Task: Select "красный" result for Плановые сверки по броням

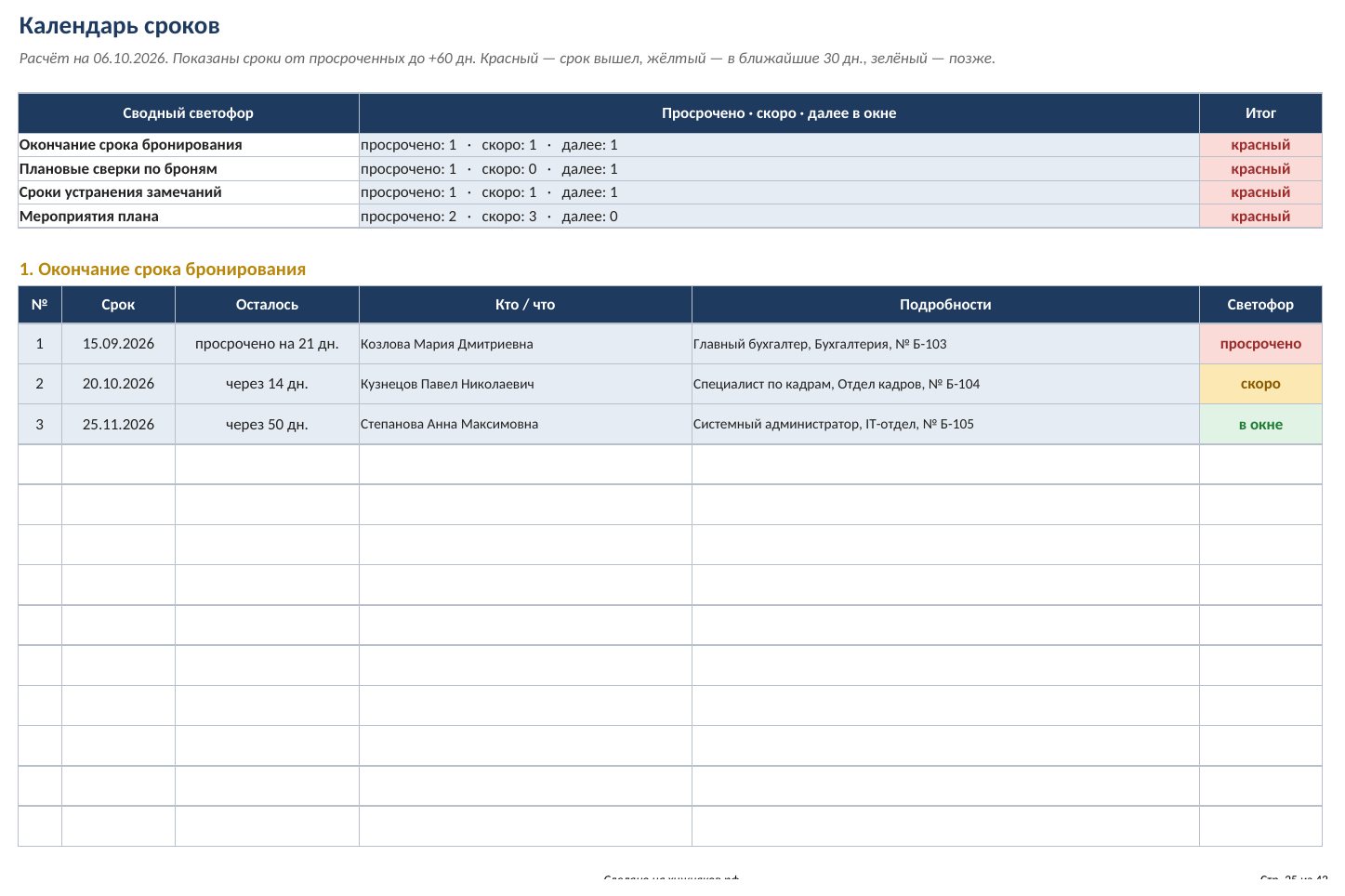Action: 1260,169
